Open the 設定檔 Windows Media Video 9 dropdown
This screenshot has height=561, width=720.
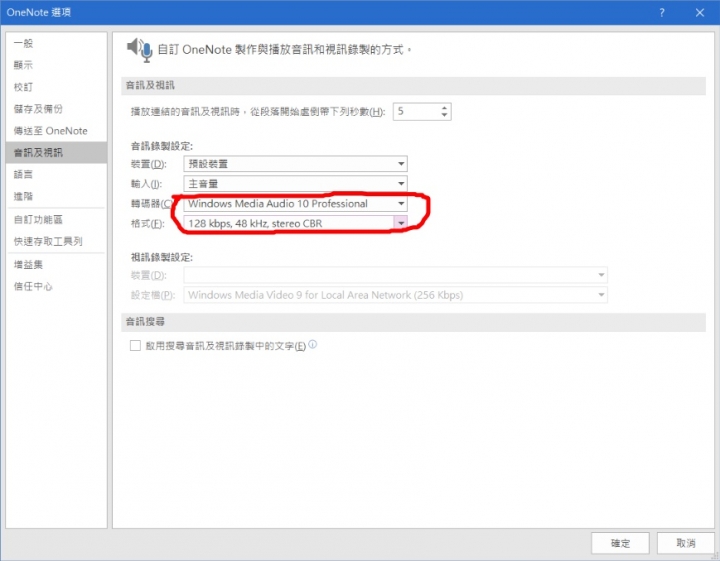(x=395, y=295)
